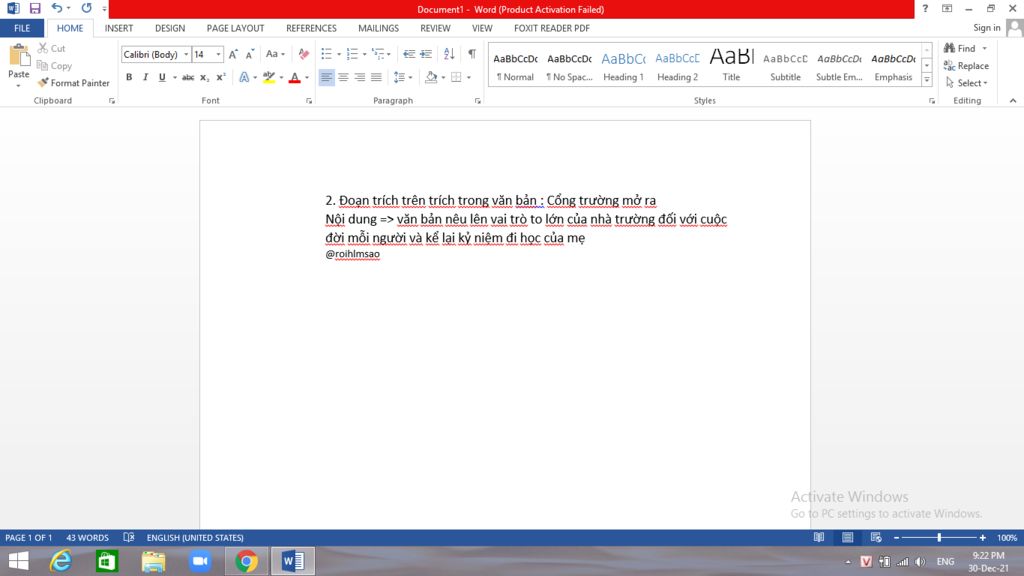The image size is (1024, 576).
Task: Switch to Read Mode view
Action: pyautogui.click(x=819, y=537)
